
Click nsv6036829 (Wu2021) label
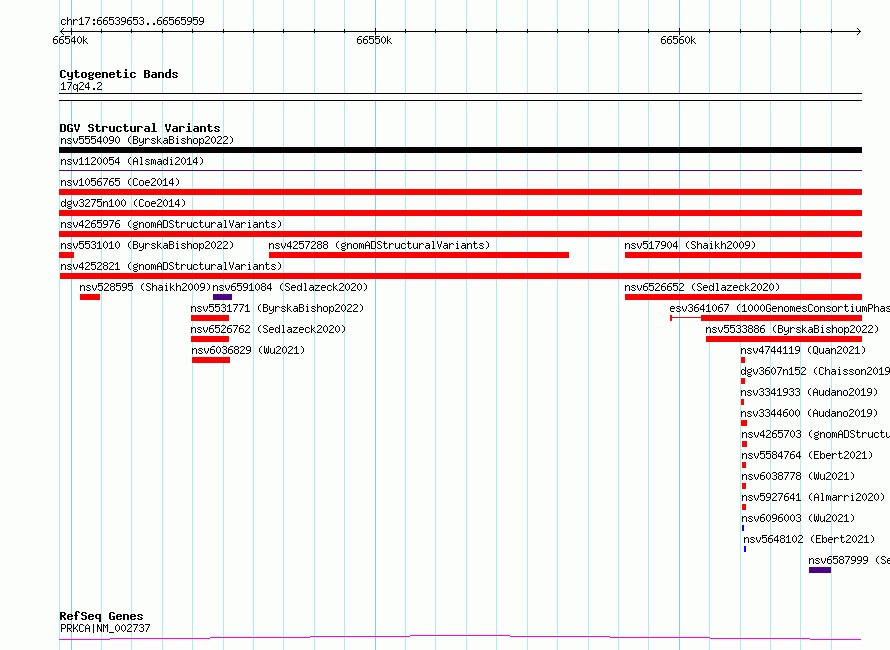(x=248, y=350)
